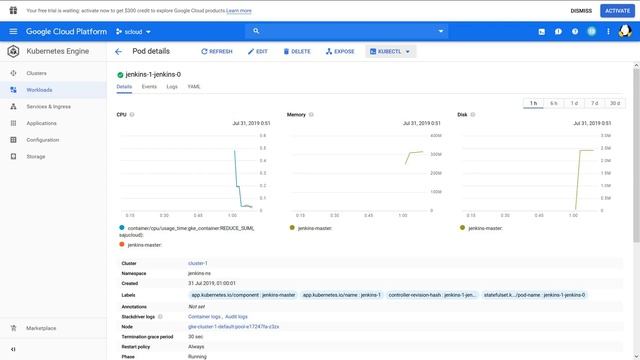This screenshot has height=360, width=640.
Task: Select the 1 h time range
Action: pyautogui.click(x=533, y=103)
